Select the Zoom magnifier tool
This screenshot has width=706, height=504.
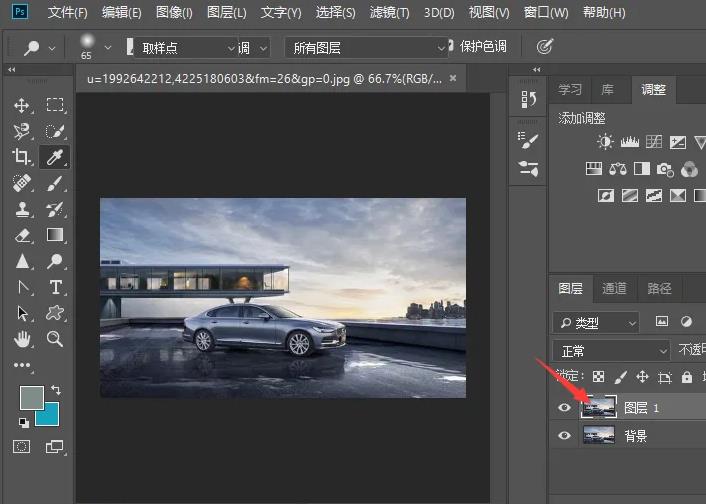[56, 339]
